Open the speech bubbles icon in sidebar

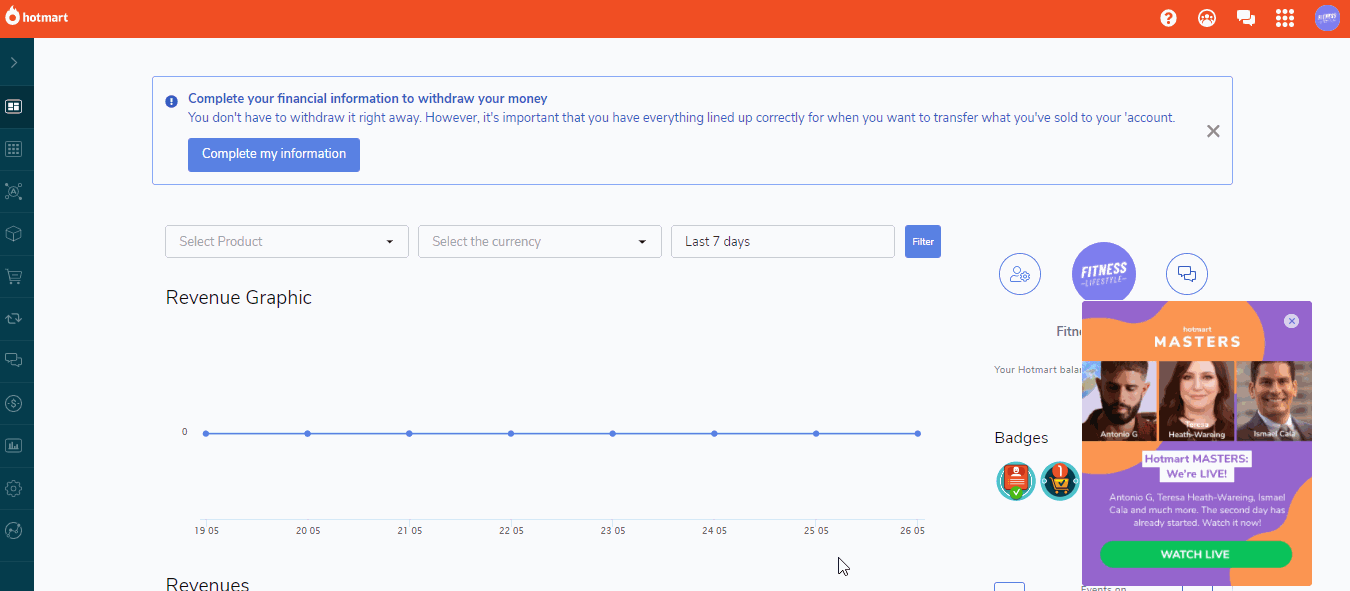click(x=14, y=360)
